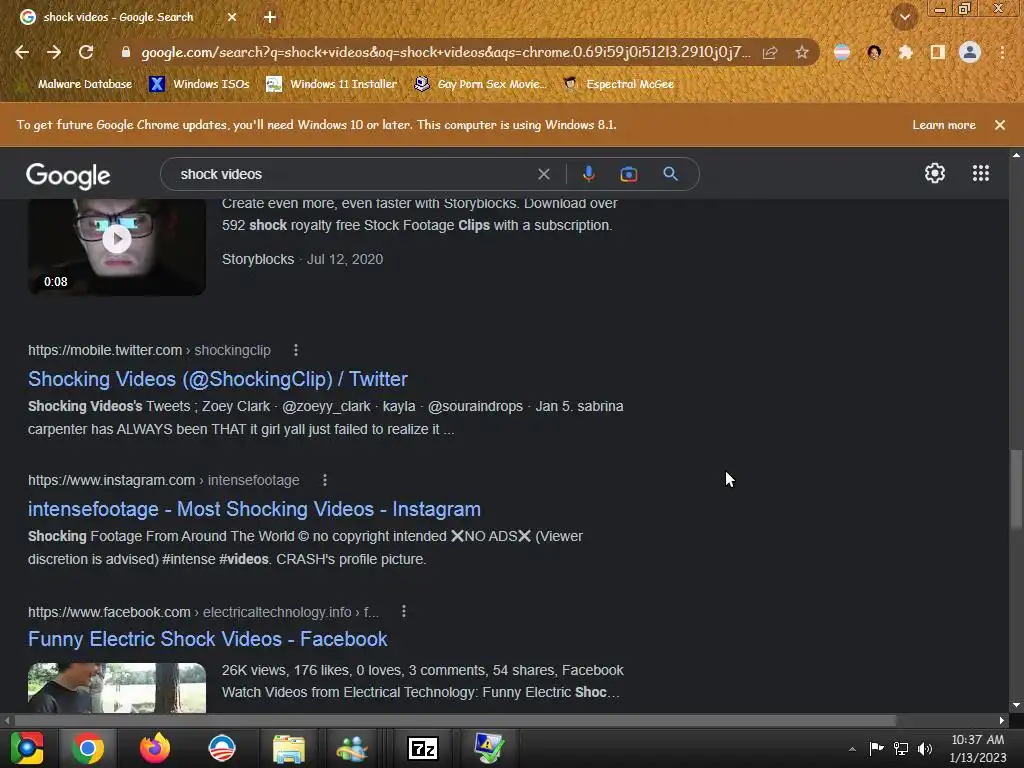Click the scroll up arrow of the page
Viewport: 1024px width, 768px height.
[1016, 155]
